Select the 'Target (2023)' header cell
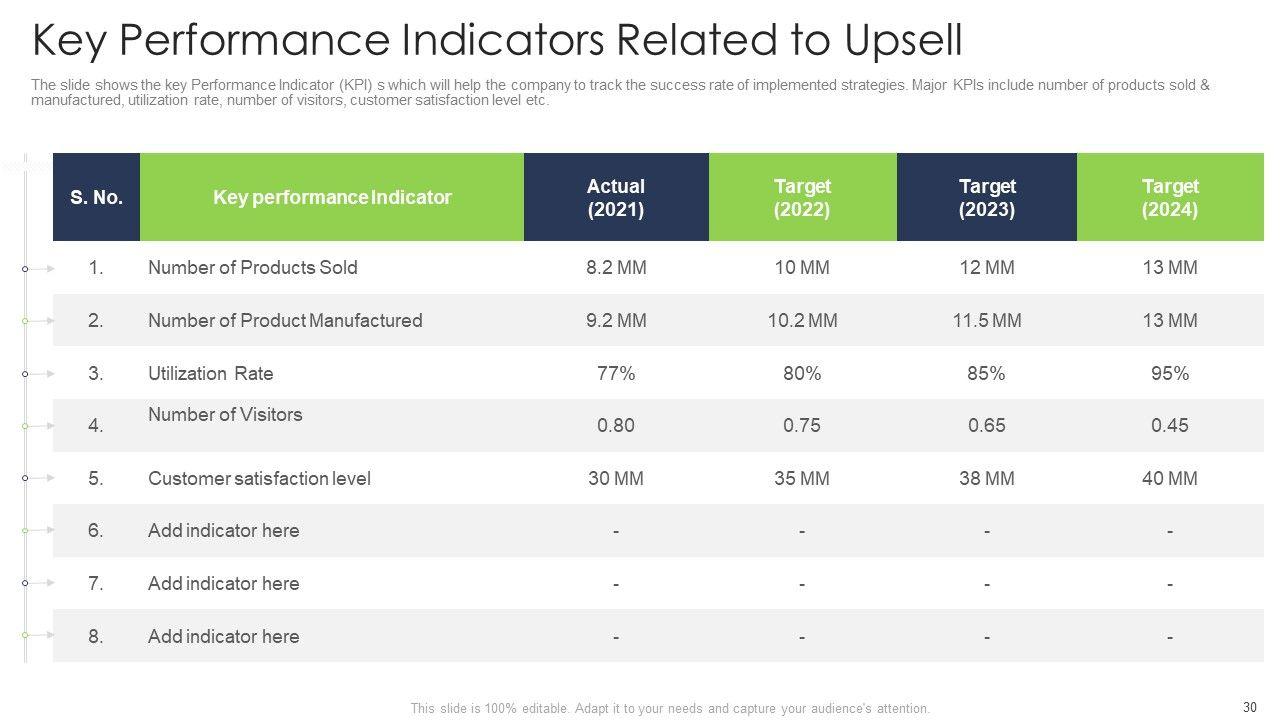The width and height of the screenshot is (1280, 720). [987, 198]
